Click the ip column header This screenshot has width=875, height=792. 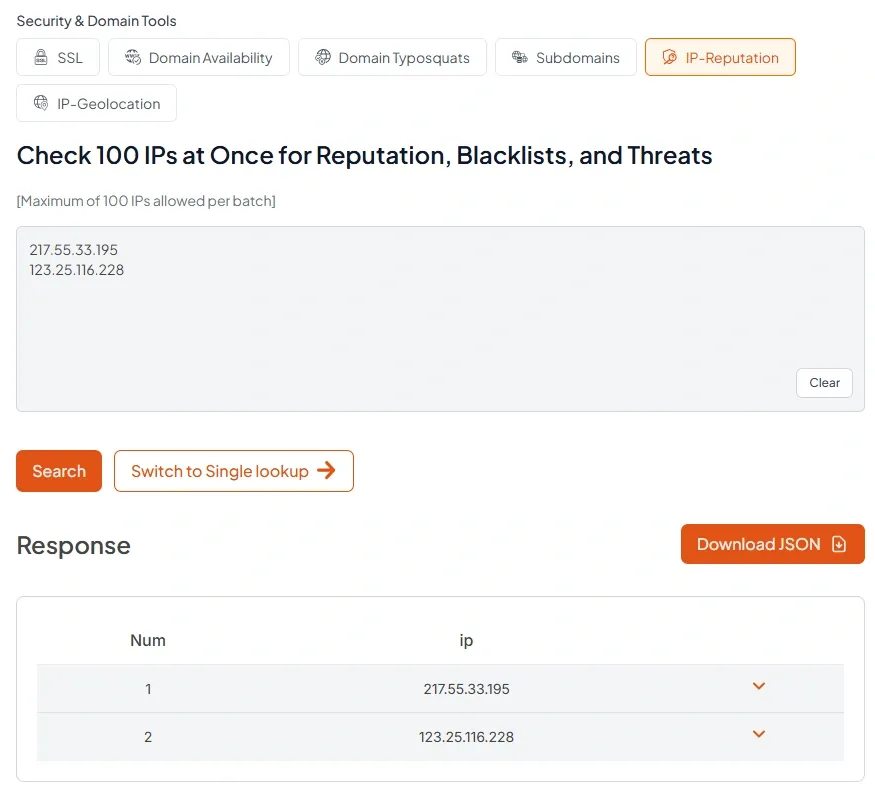click(x=466, y=640)
